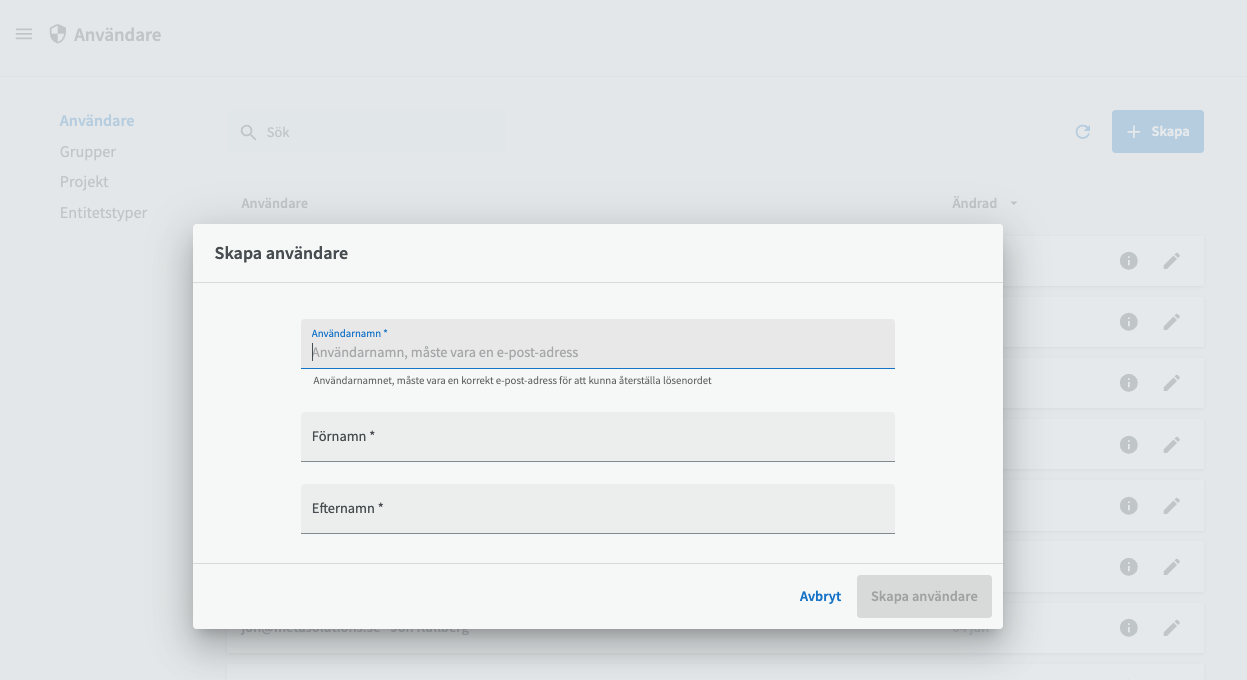Click the blue Skapa button

[1157, 132]
